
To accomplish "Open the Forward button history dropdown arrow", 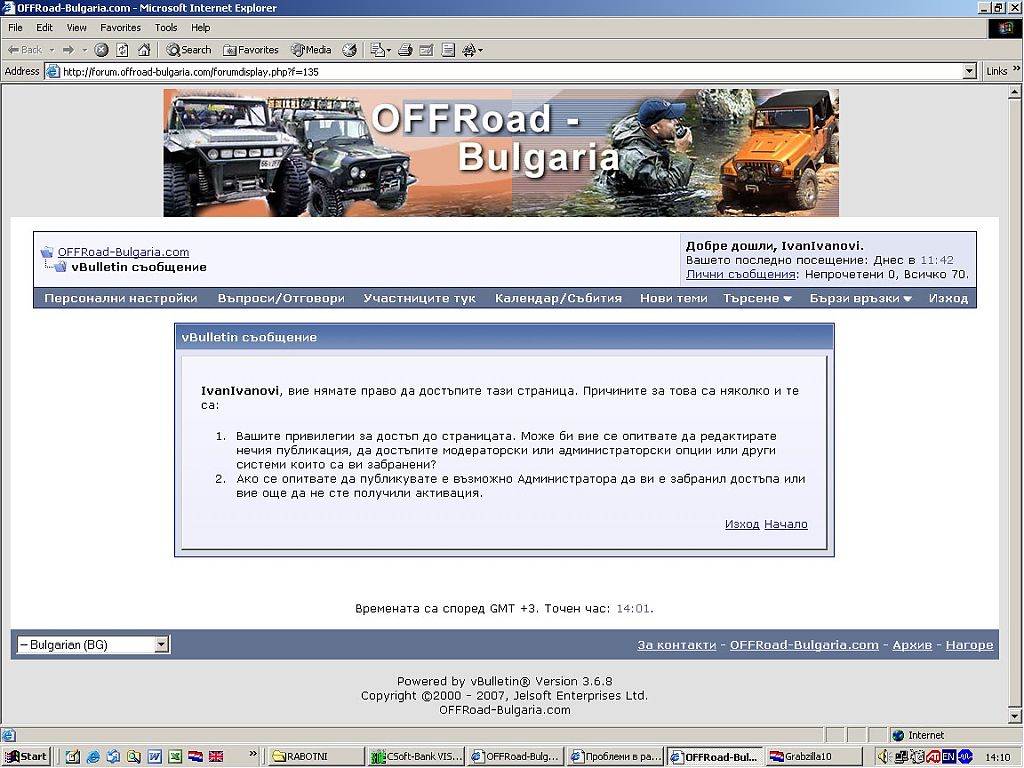I will pos(84,50).
